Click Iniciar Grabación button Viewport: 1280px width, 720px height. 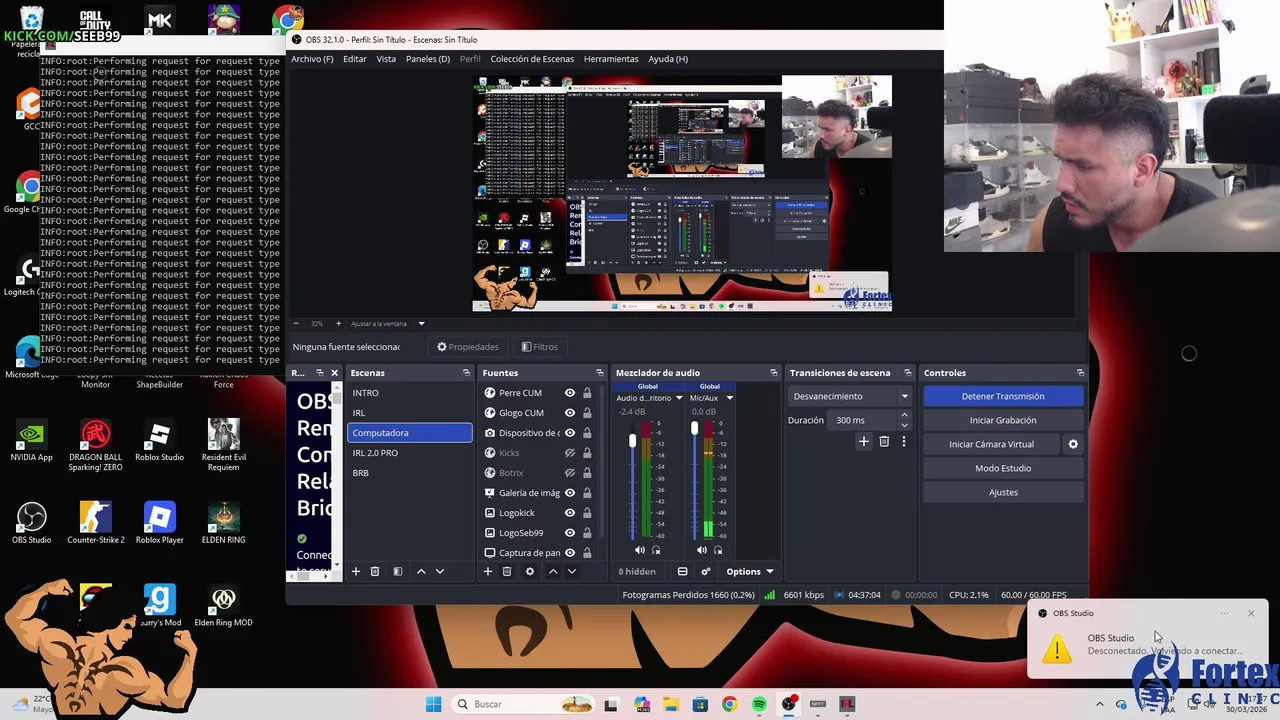(x=1003, y=420)
